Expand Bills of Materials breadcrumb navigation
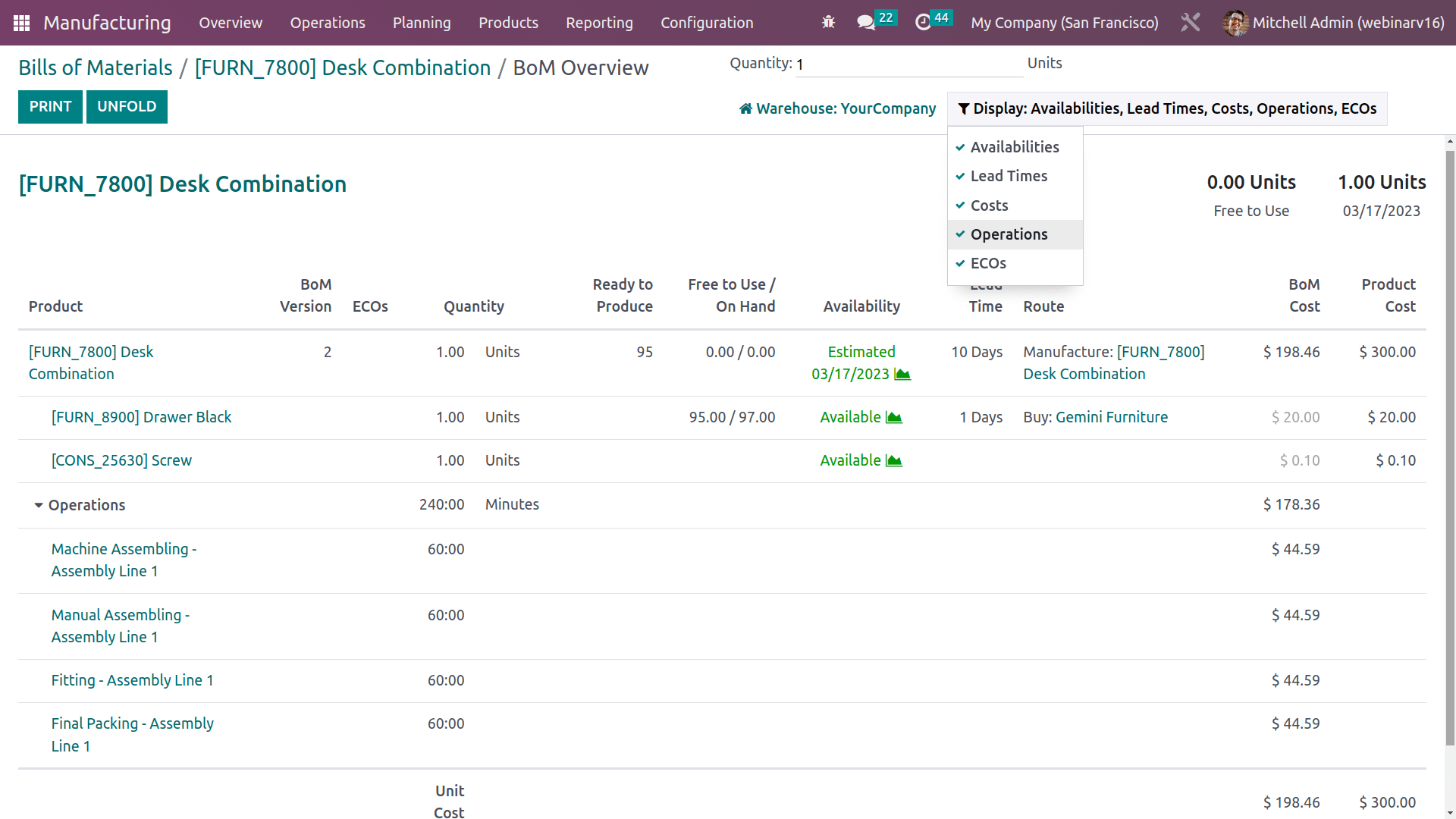 click(95, 67)
